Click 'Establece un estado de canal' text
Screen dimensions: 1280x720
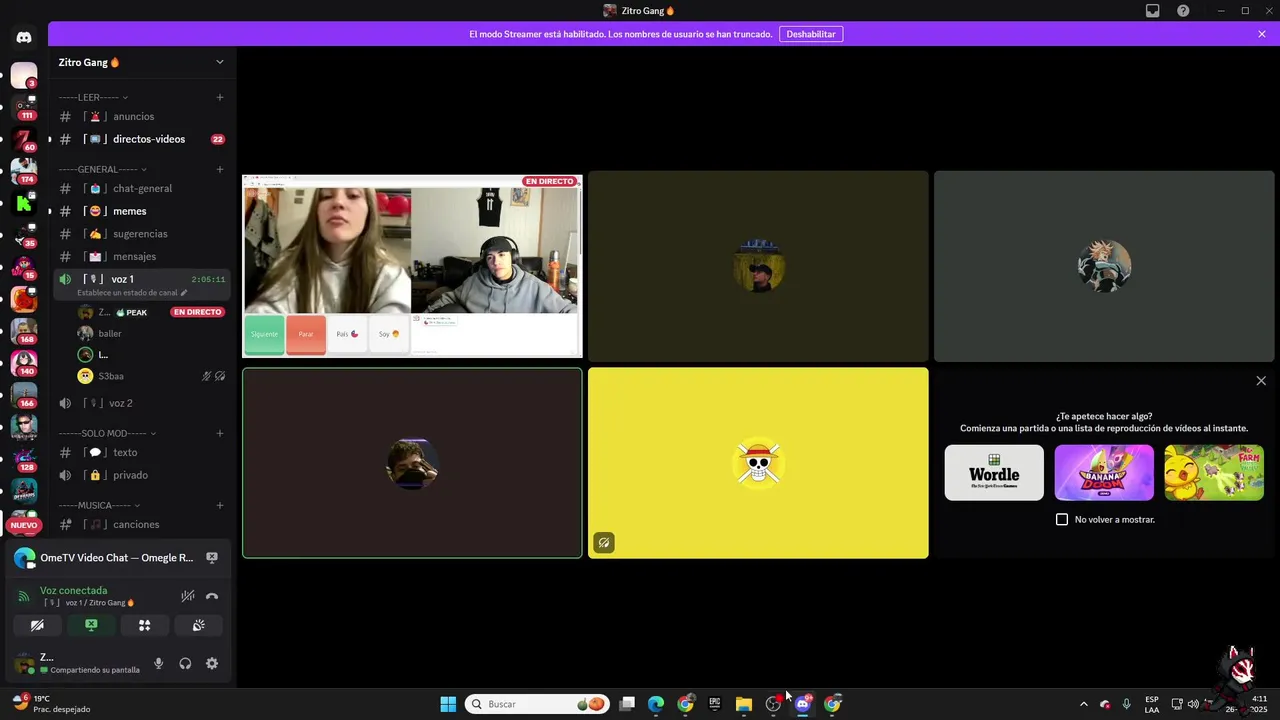[x=127, y=293]
